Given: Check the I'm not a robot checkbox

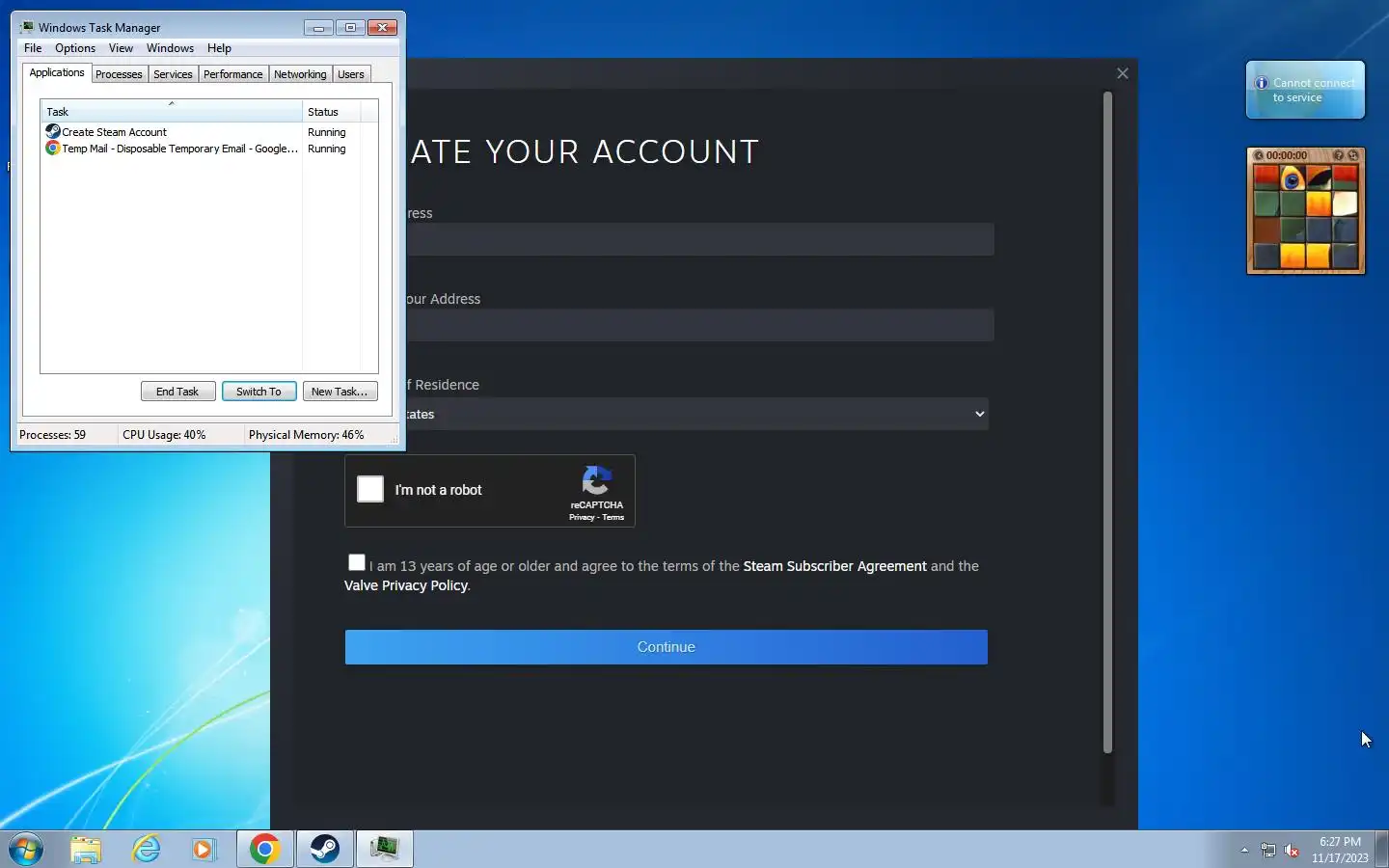Looking at the screenshot, I should (x=370, y=489).
